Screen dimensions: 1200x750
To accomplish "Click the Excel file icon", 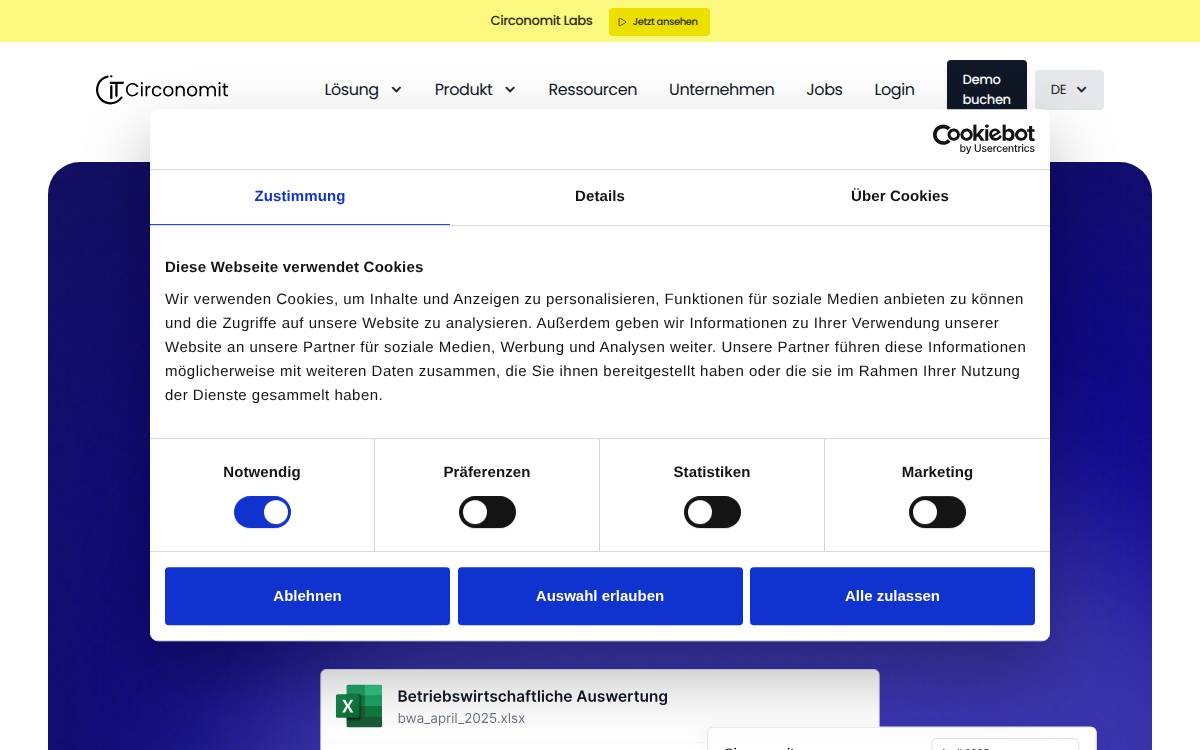I will pyautogui.click(x=359, y=706).
